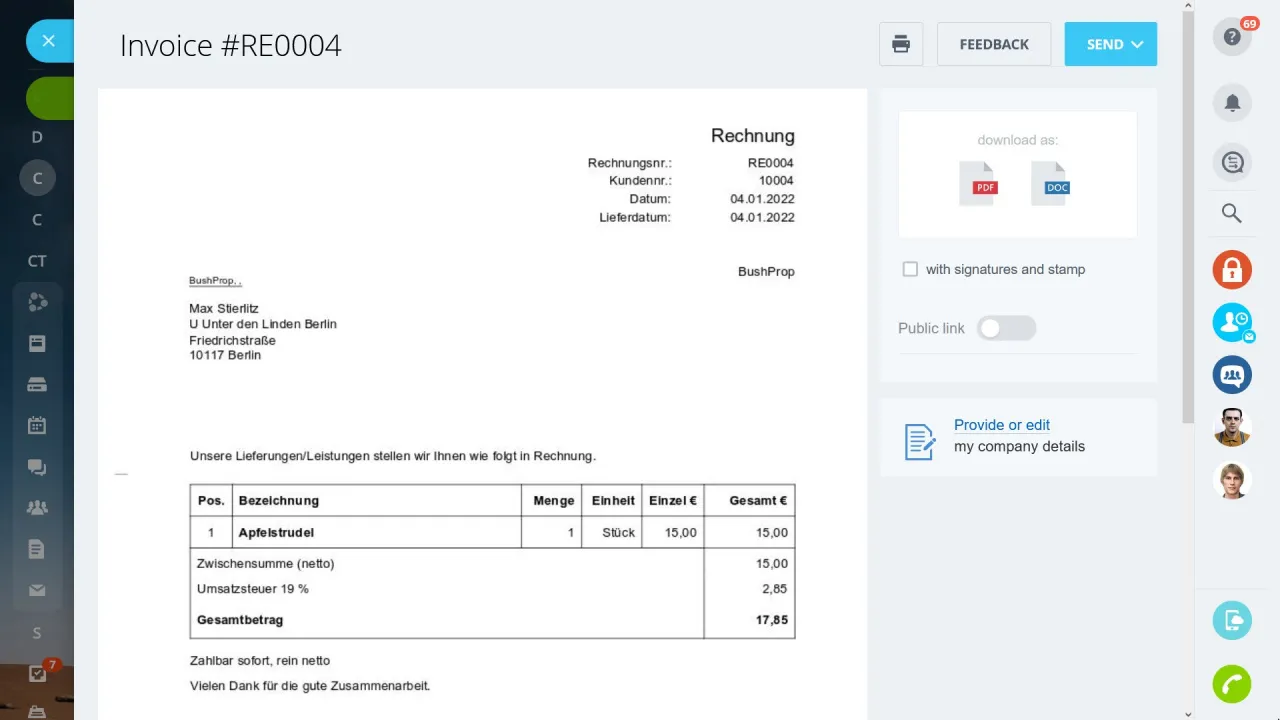Select the D workspace in the left sidebar
Image resolution: width=1280 pixels, height=720 pixels.
(x=36, y=136)
